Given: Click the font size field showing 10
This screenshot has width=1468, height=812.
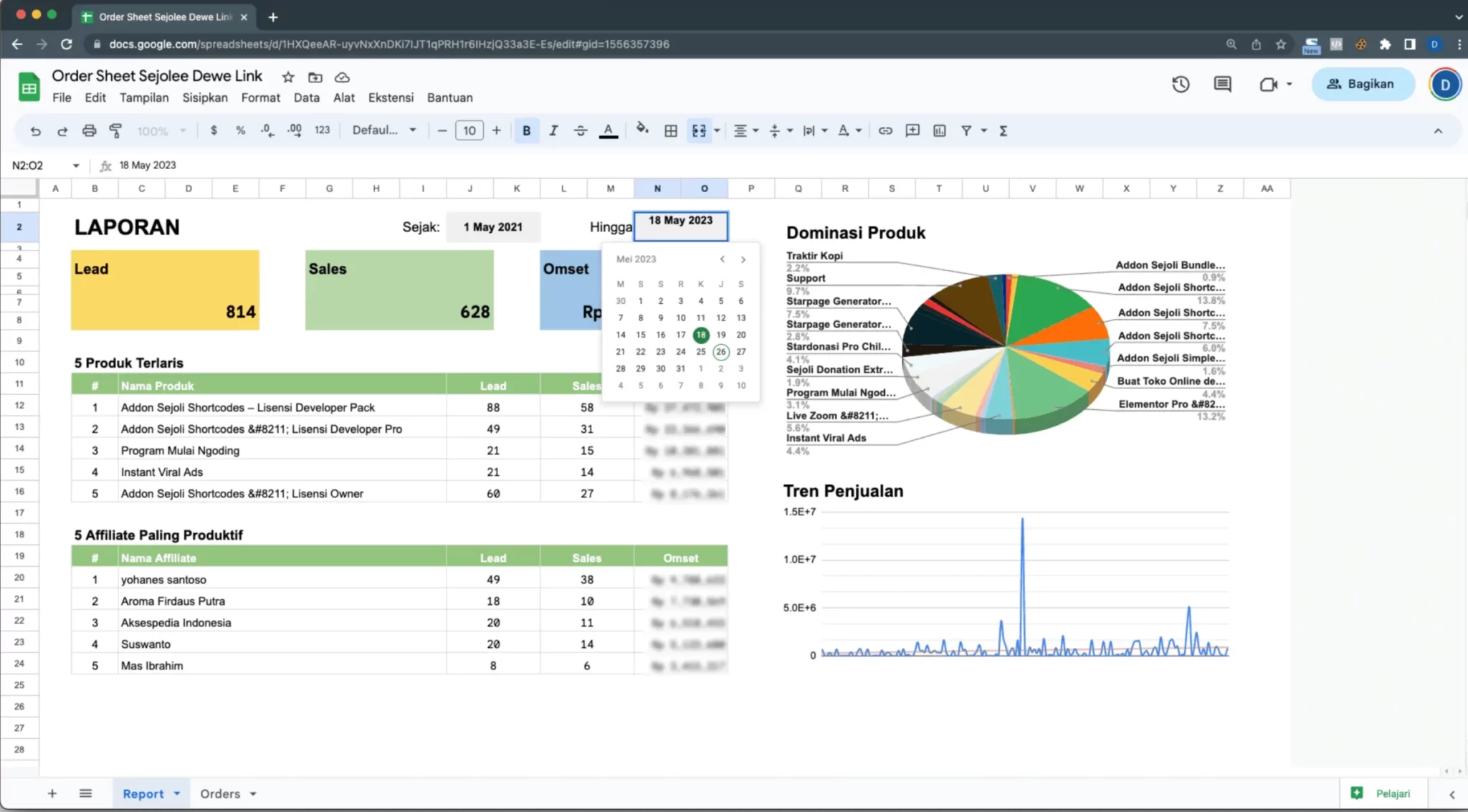Looking at the screenshot, I should 470,130.
